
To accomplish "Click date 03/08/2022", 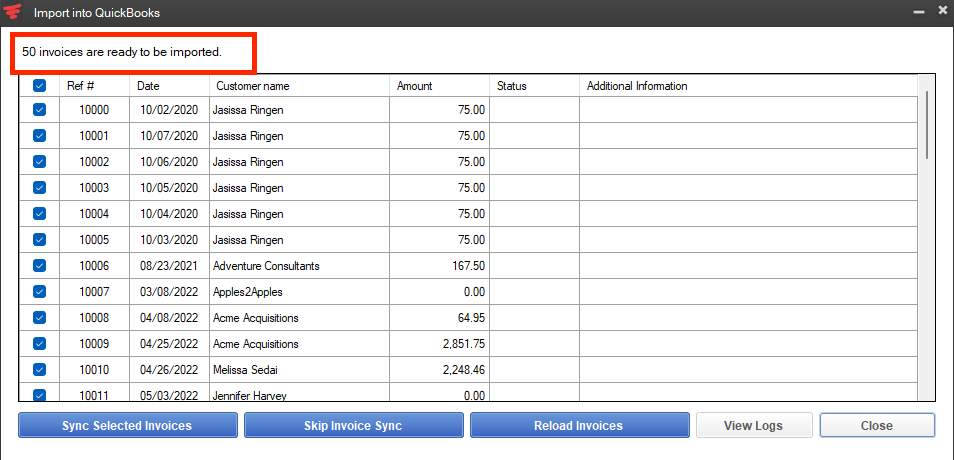I will click(169, 292).
